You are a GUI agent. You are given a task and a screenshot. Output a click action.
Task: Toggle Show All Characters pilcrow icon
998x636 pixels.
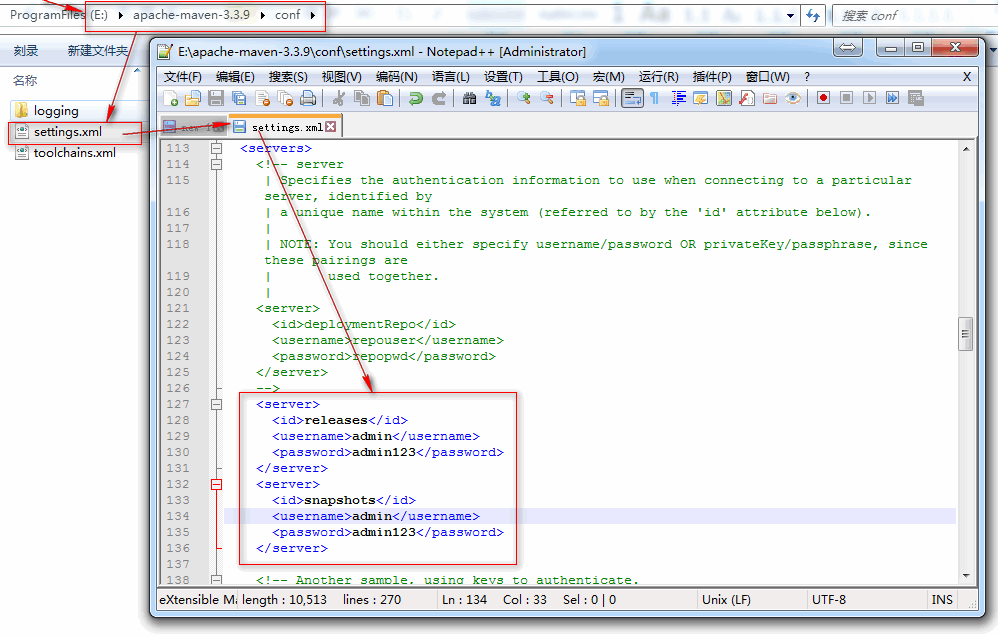point(654,98)
